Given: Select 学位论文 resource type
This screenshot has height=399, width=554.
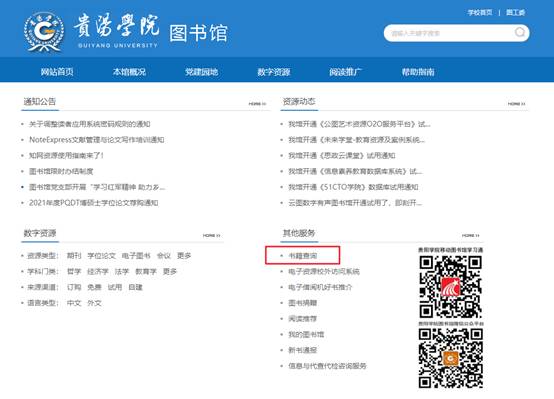Looking at the screenshot, I should (101, 256).
